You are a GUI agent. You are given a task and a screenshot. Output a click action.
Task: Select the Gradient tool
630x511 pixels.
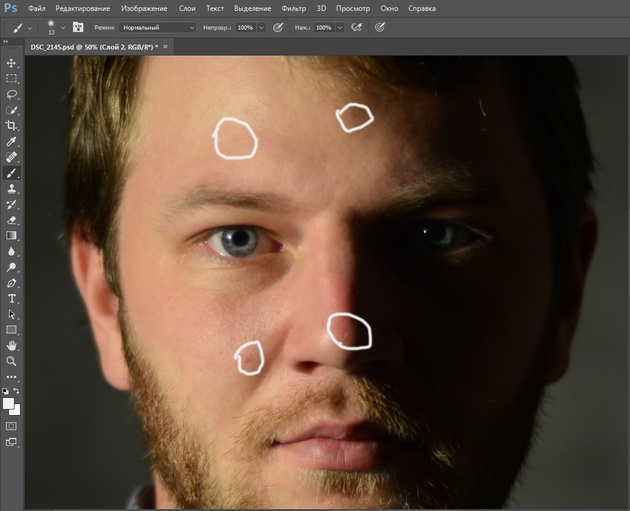point(11,236)
